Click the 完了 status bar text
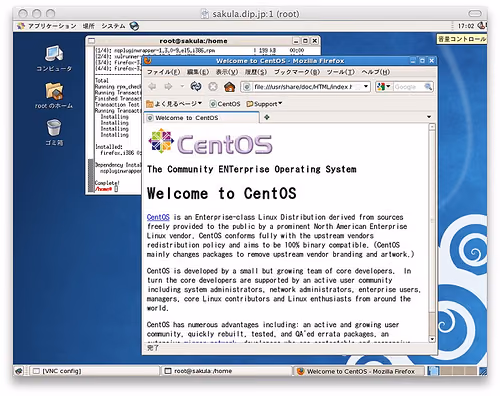Screen dimensions: 500x396 (153, 348)
